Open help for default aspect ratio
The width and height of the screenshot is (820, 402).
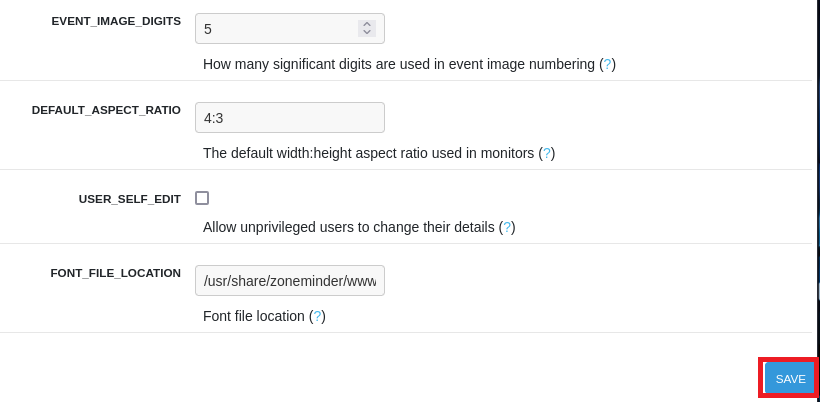click(x=547, y=153)
